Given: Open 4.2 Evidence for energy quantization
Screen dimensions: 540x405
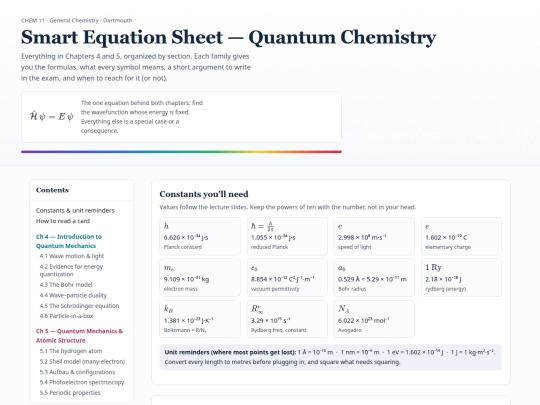Looking at the screenshot, I should tap(71, 270).
